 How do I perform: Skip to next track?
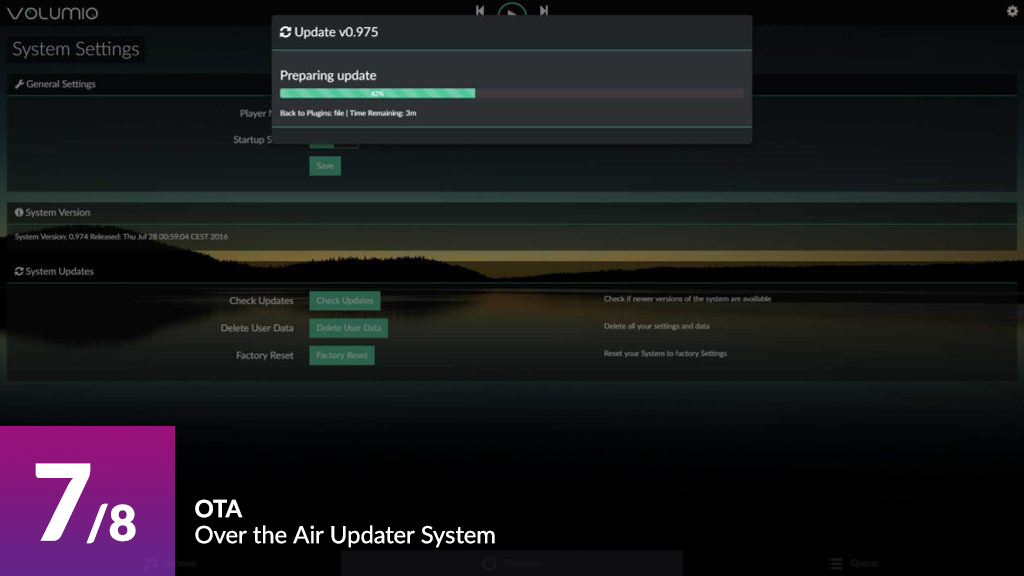click(544, 11)
